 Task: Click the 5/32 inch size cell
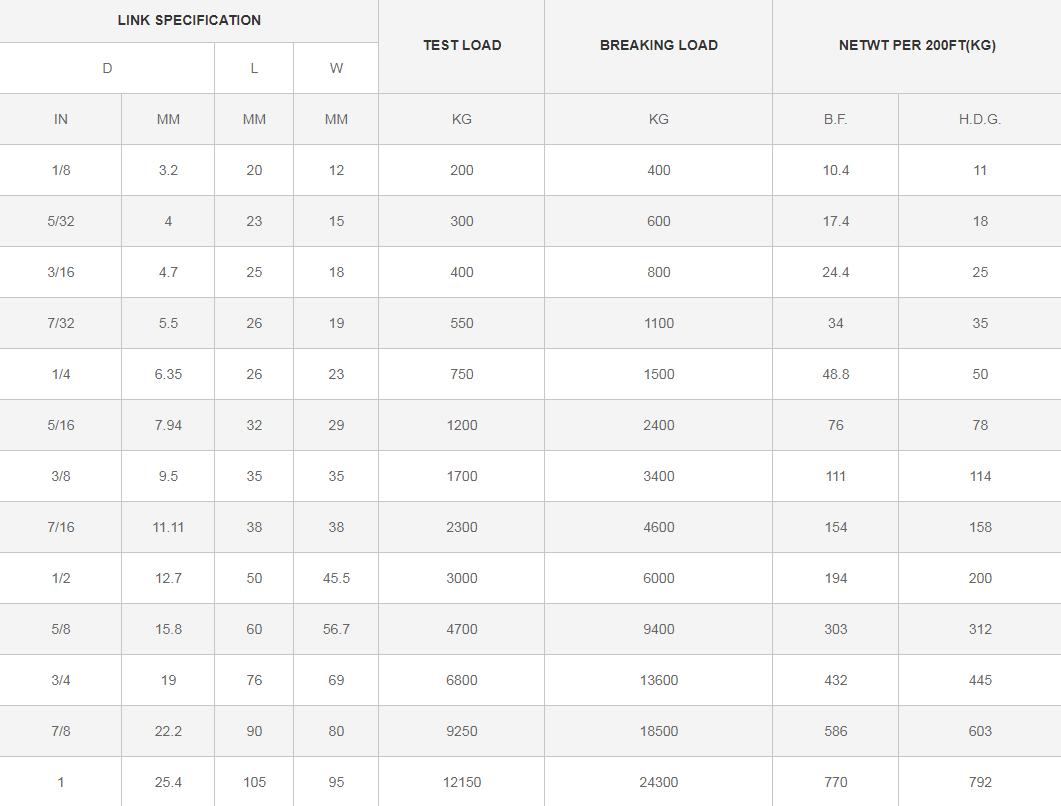coord(61,221)
